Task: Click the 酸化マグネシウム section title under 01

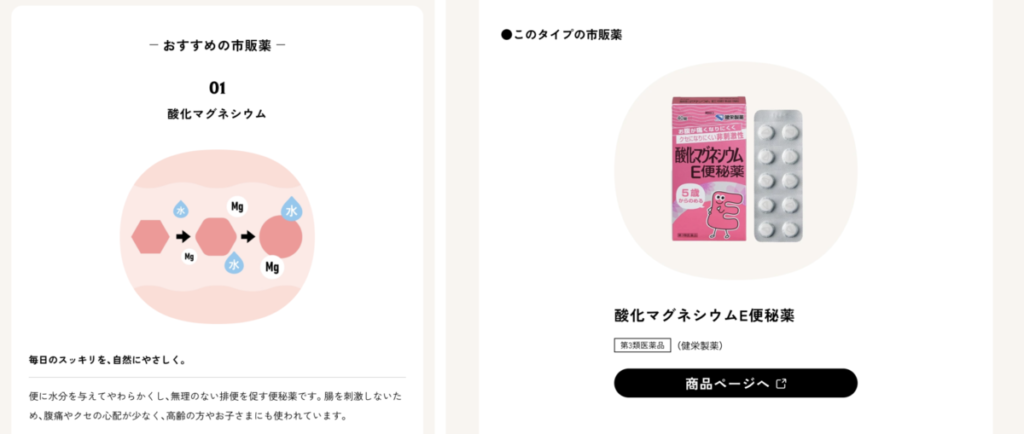Action: pos(217,114)
